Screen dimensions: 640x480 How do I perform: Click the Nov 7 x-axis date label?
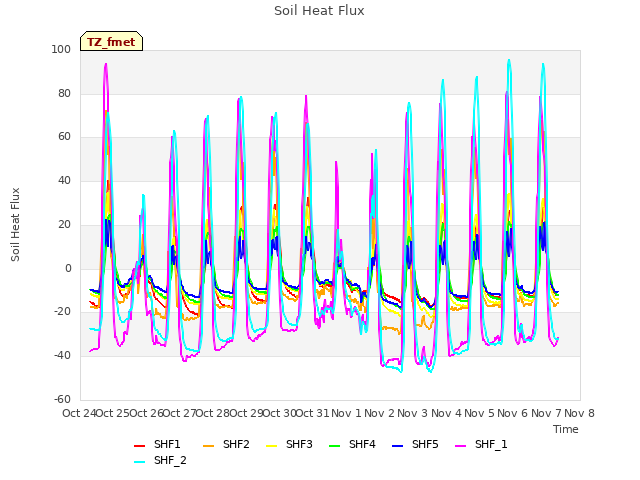[x=546, y=413]
